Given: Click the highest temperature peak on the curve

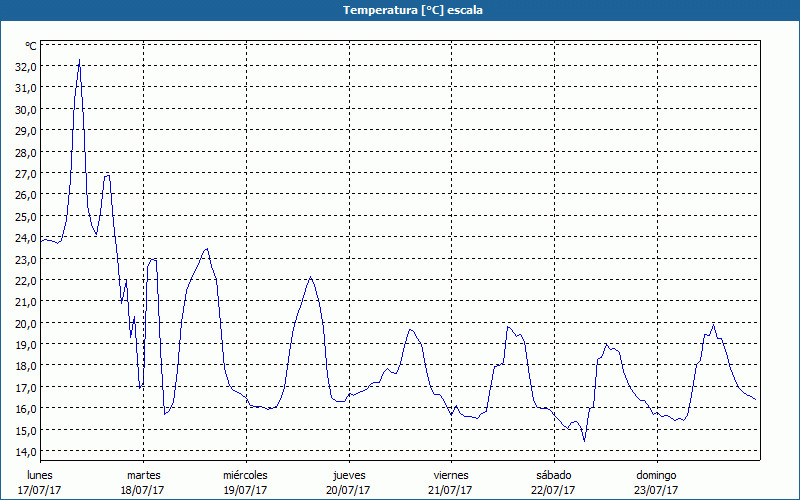Looking at the screenshot, I should [x=79, y=60].
